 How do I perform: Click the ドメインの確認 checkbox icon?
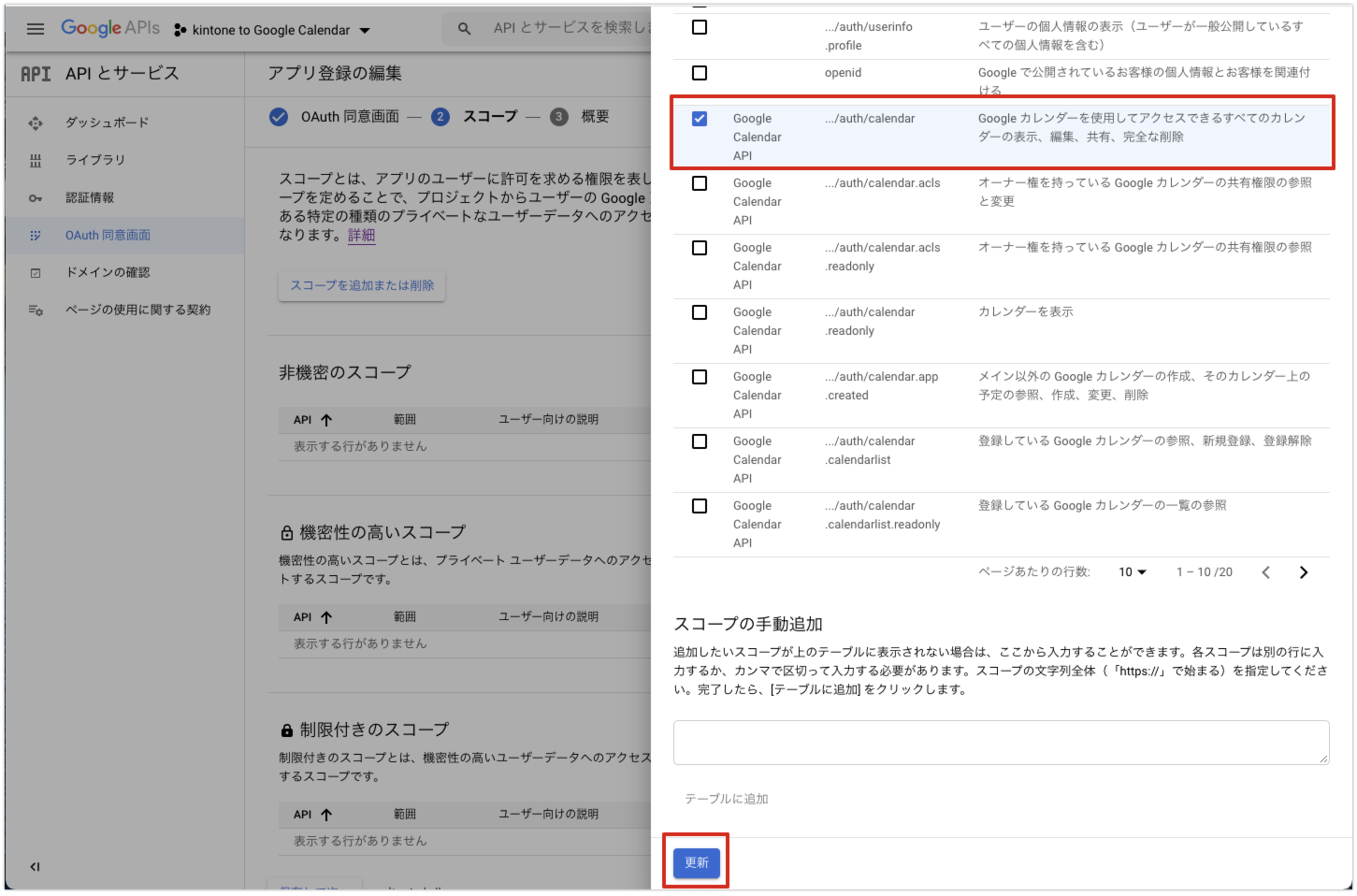click(x=36, y=273)
